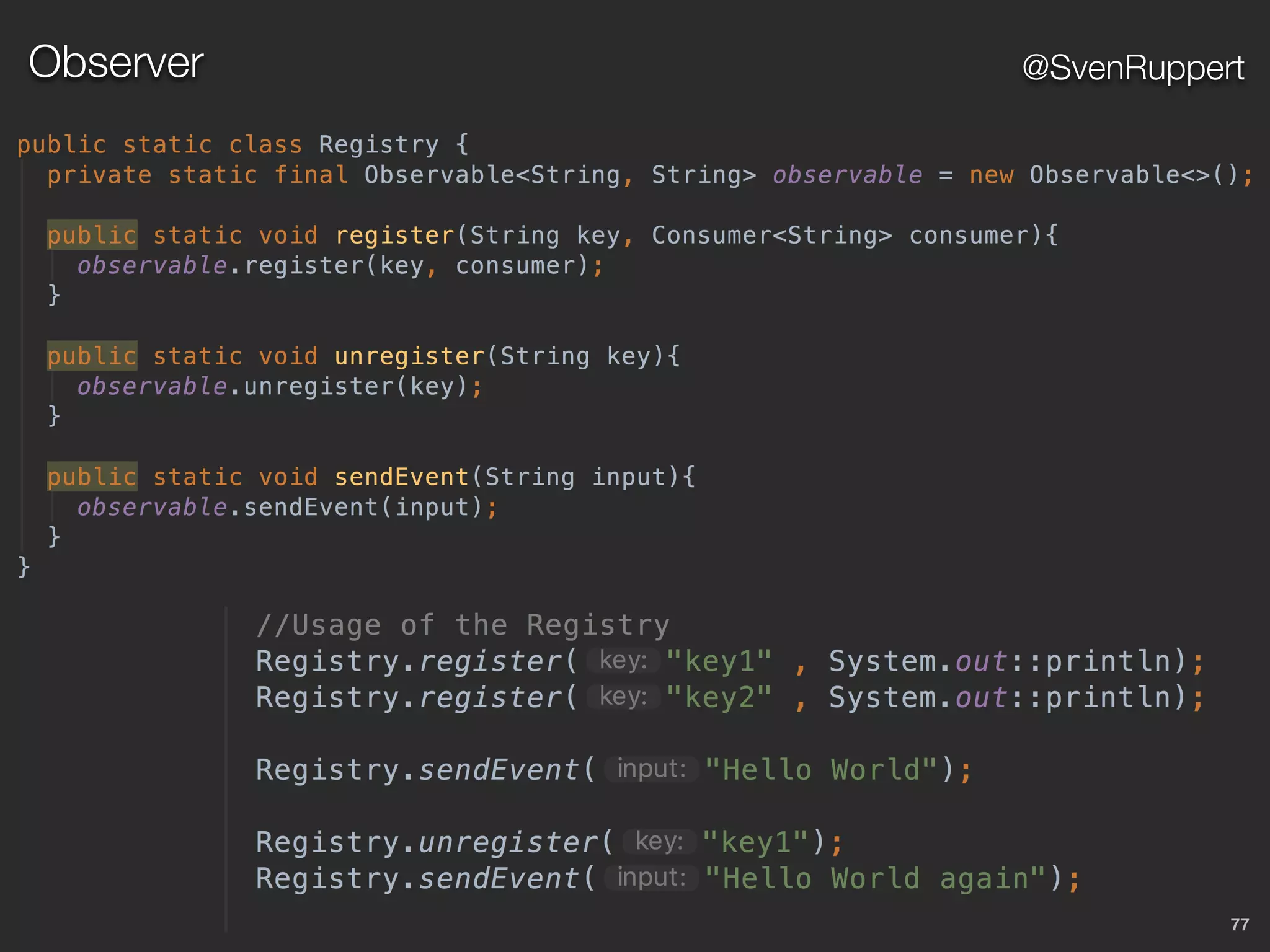The height and width of the screenshot is (952, 1270).
Task: Click the unregister method name in its declaration
Action: pos(409,356)
